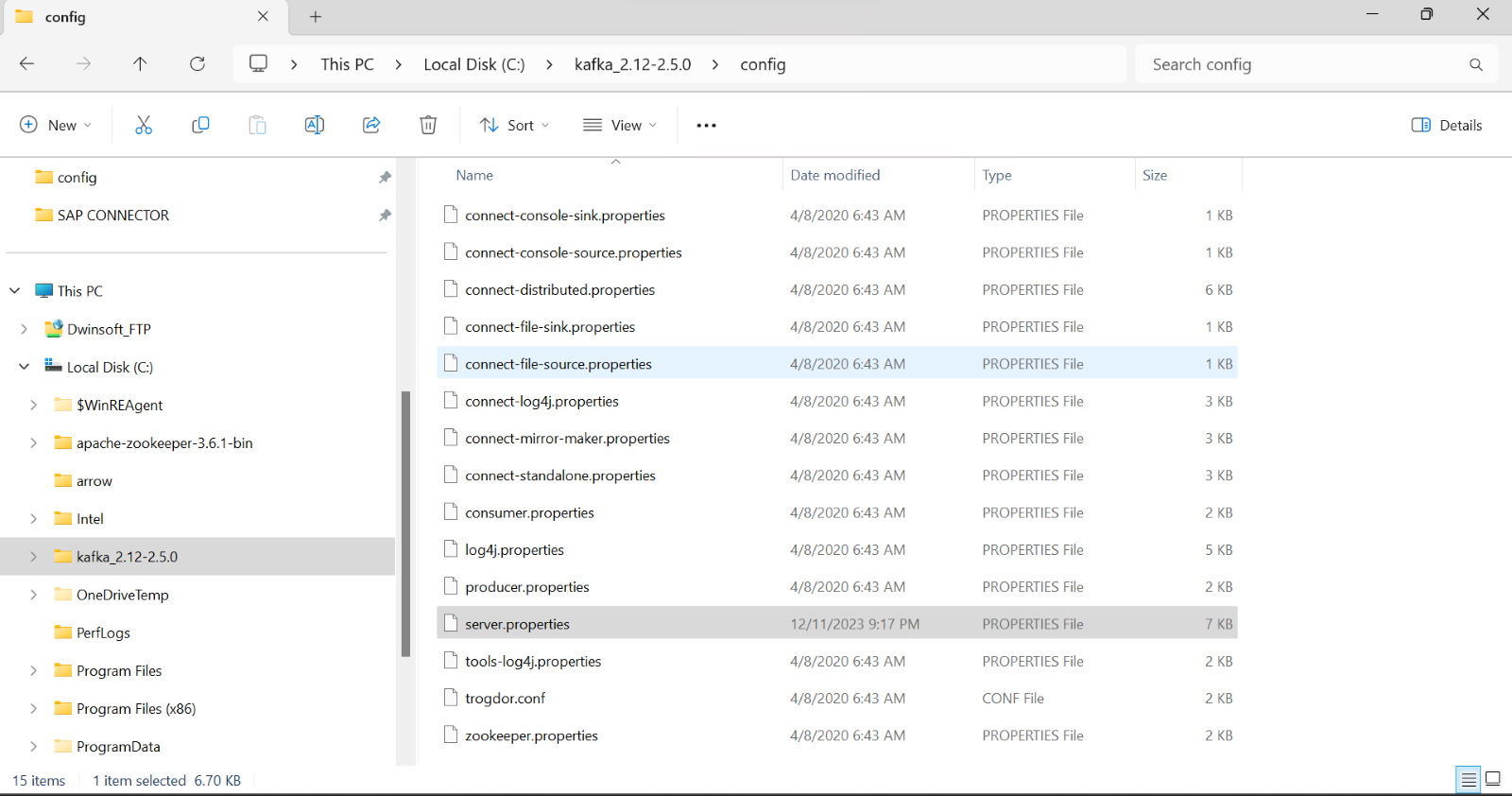Click the Share icon in toolbar

[x=371, y=125]
